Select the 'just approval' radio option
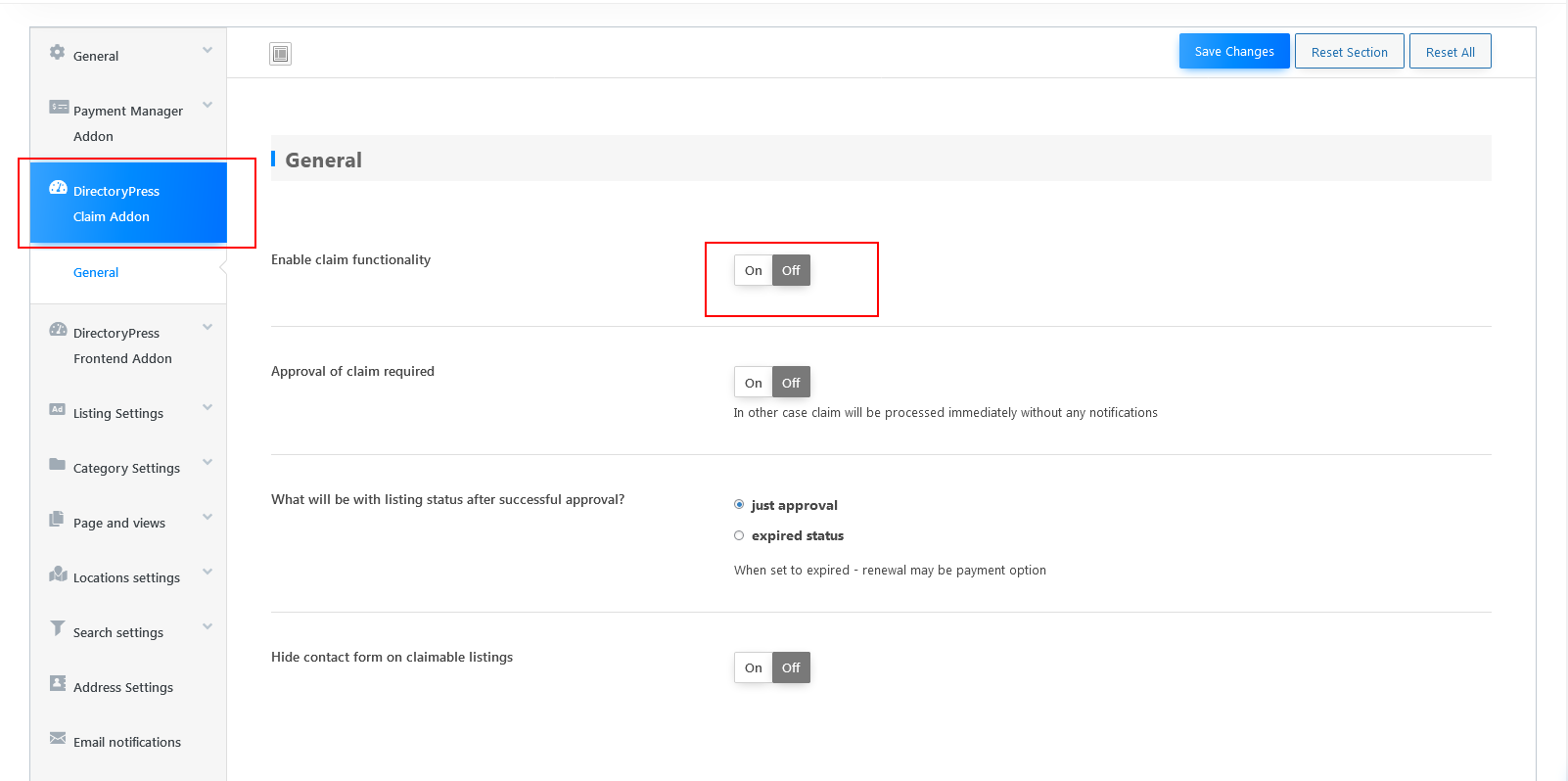The image size is (1568, 781). 739,505
